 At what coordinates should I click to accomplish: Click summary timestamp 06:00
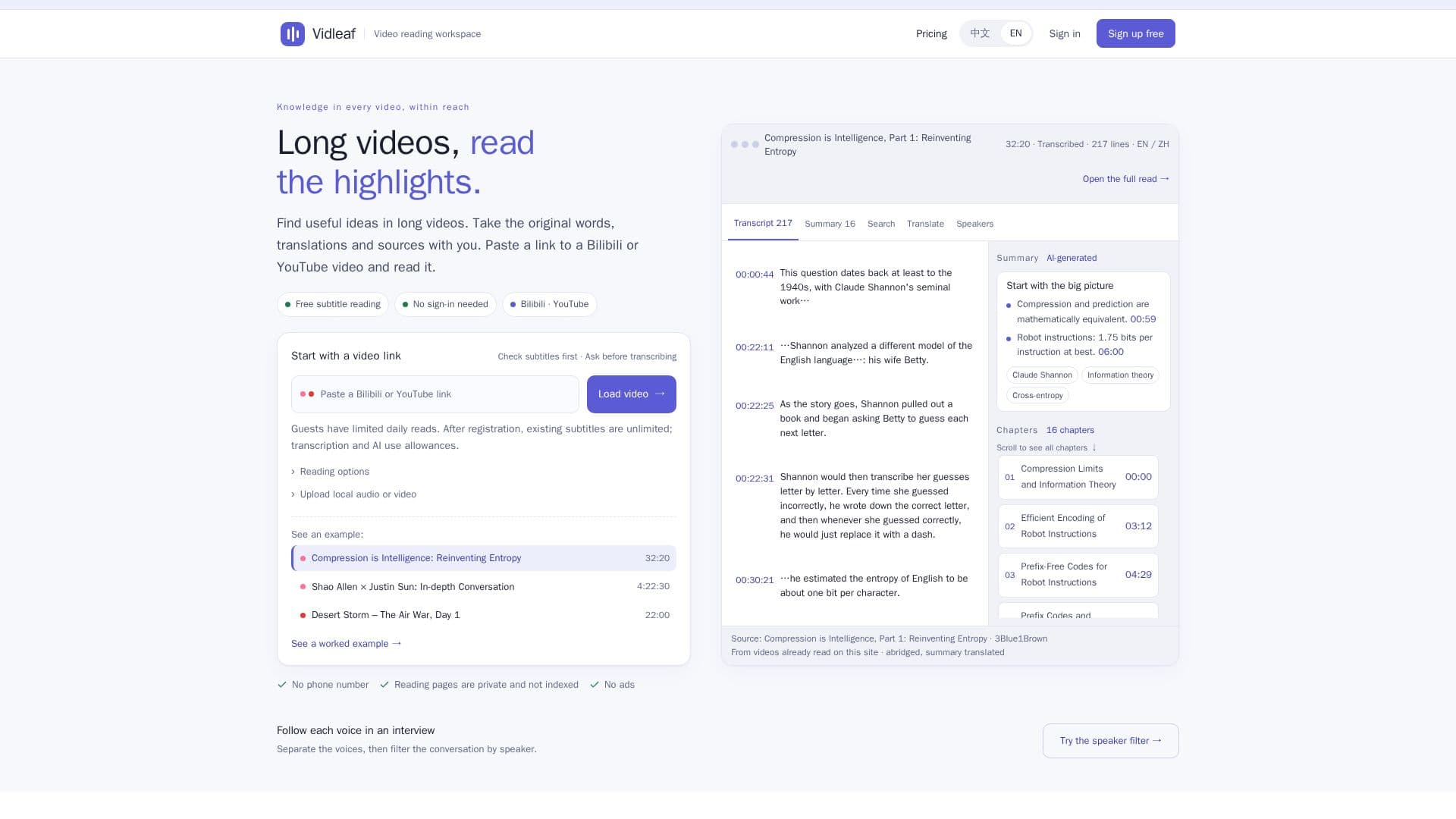[x=1111, y=352]
